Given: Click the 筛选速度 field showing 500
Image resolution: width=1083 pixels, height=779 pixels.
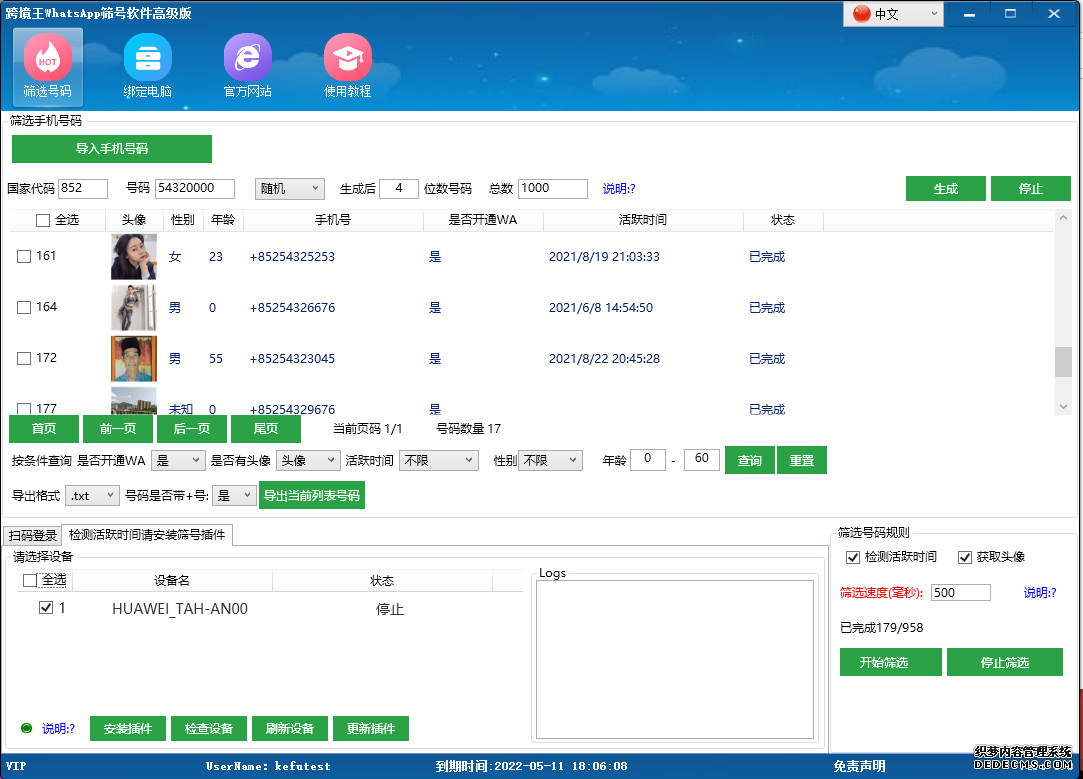Looking at the screenshot, I should [x=961, y=593].
